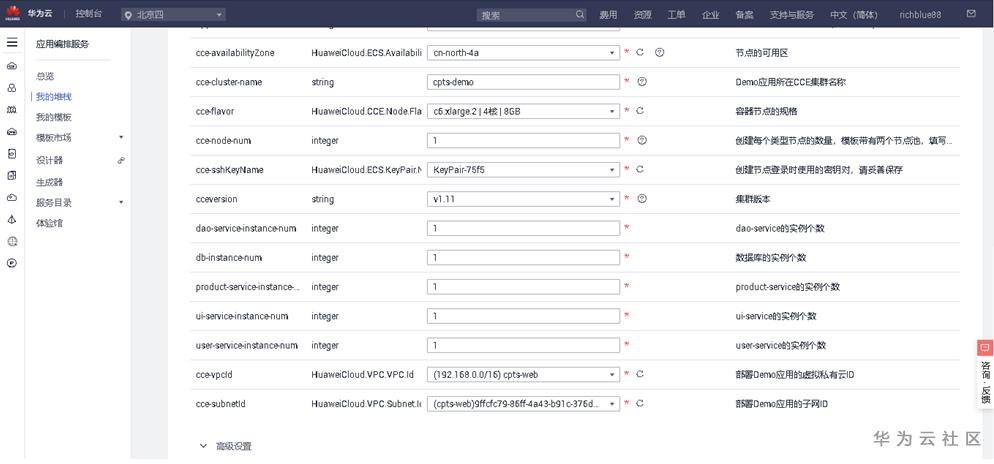994x464 pixels.
Task: Edit the cce-node-num field
Action: (524, 140)
